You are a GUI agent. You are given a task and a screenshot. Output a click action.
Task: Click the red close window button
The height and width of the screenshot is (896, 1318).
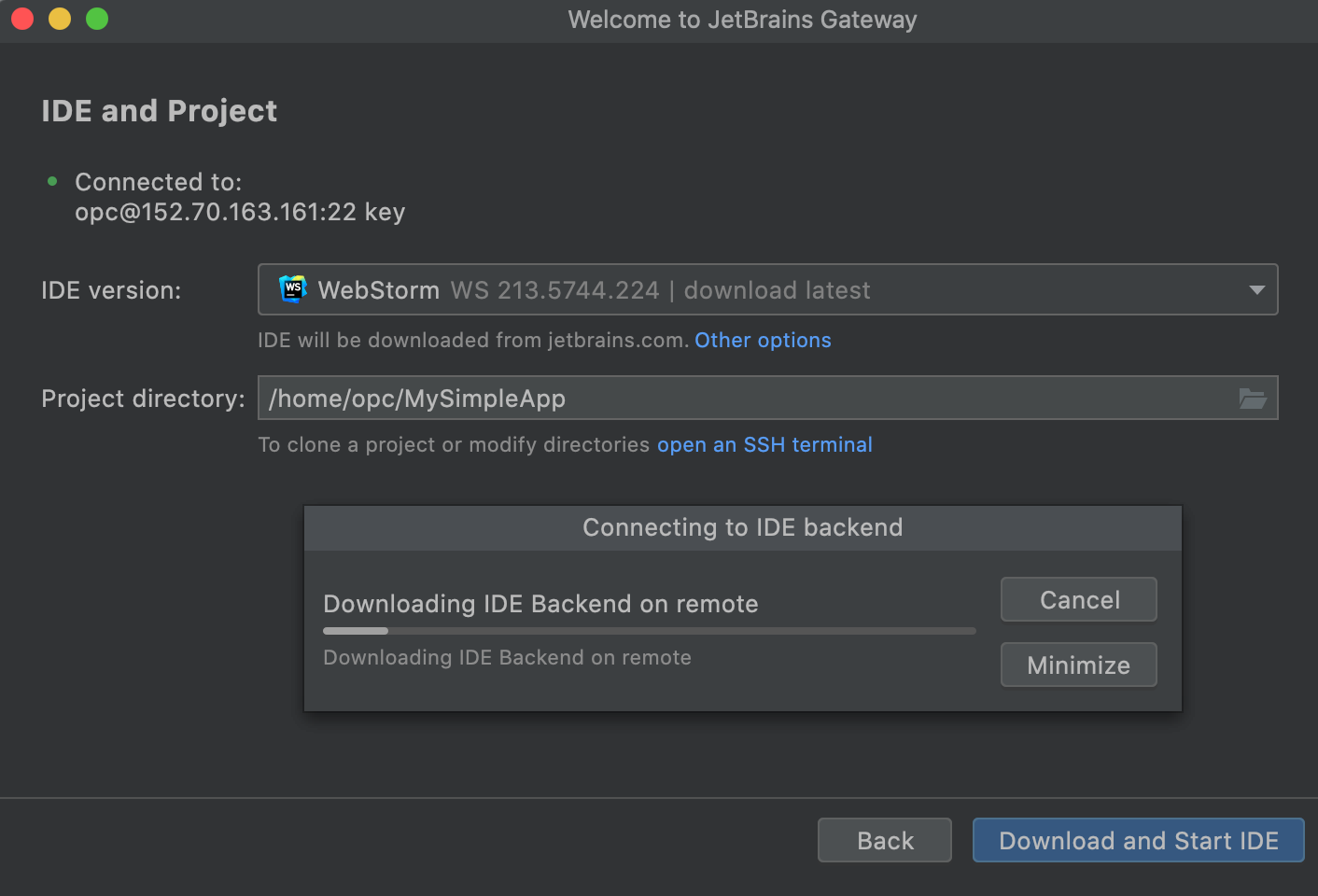[x=22, y=19]
